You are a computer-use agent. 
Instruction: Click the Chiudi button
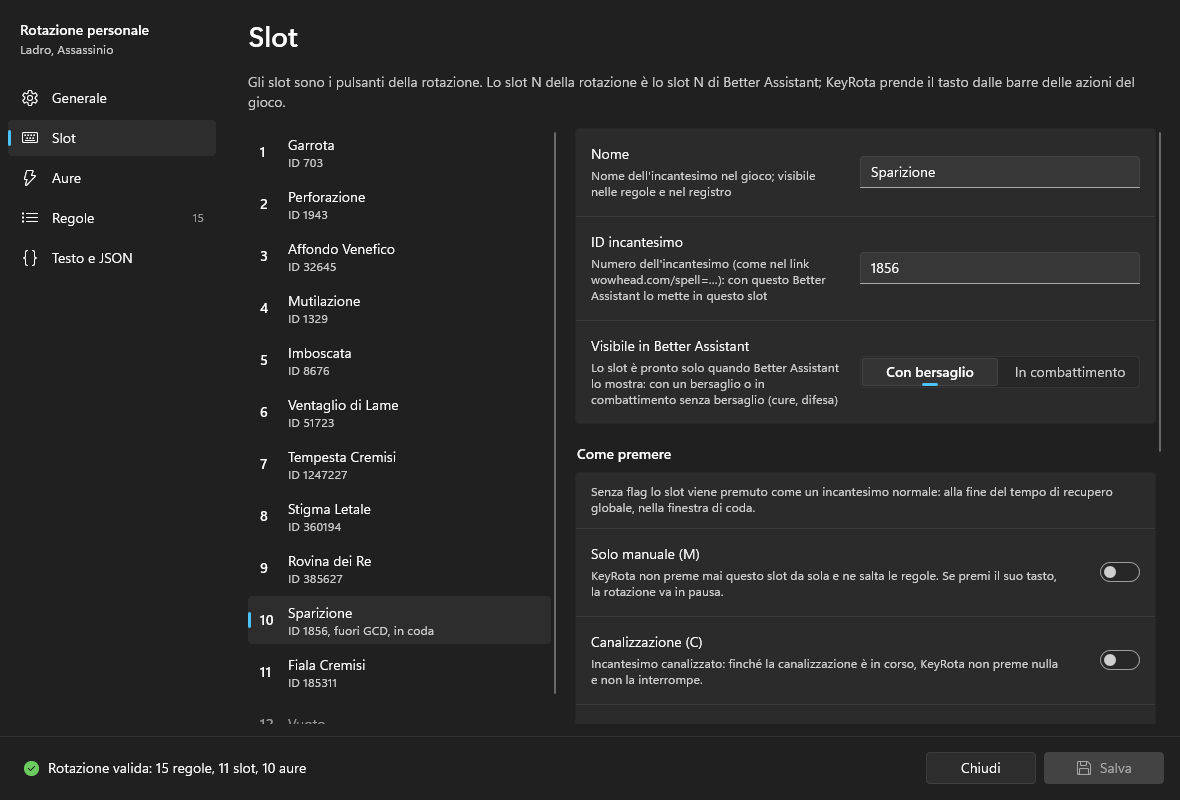[x=981, y=768]
